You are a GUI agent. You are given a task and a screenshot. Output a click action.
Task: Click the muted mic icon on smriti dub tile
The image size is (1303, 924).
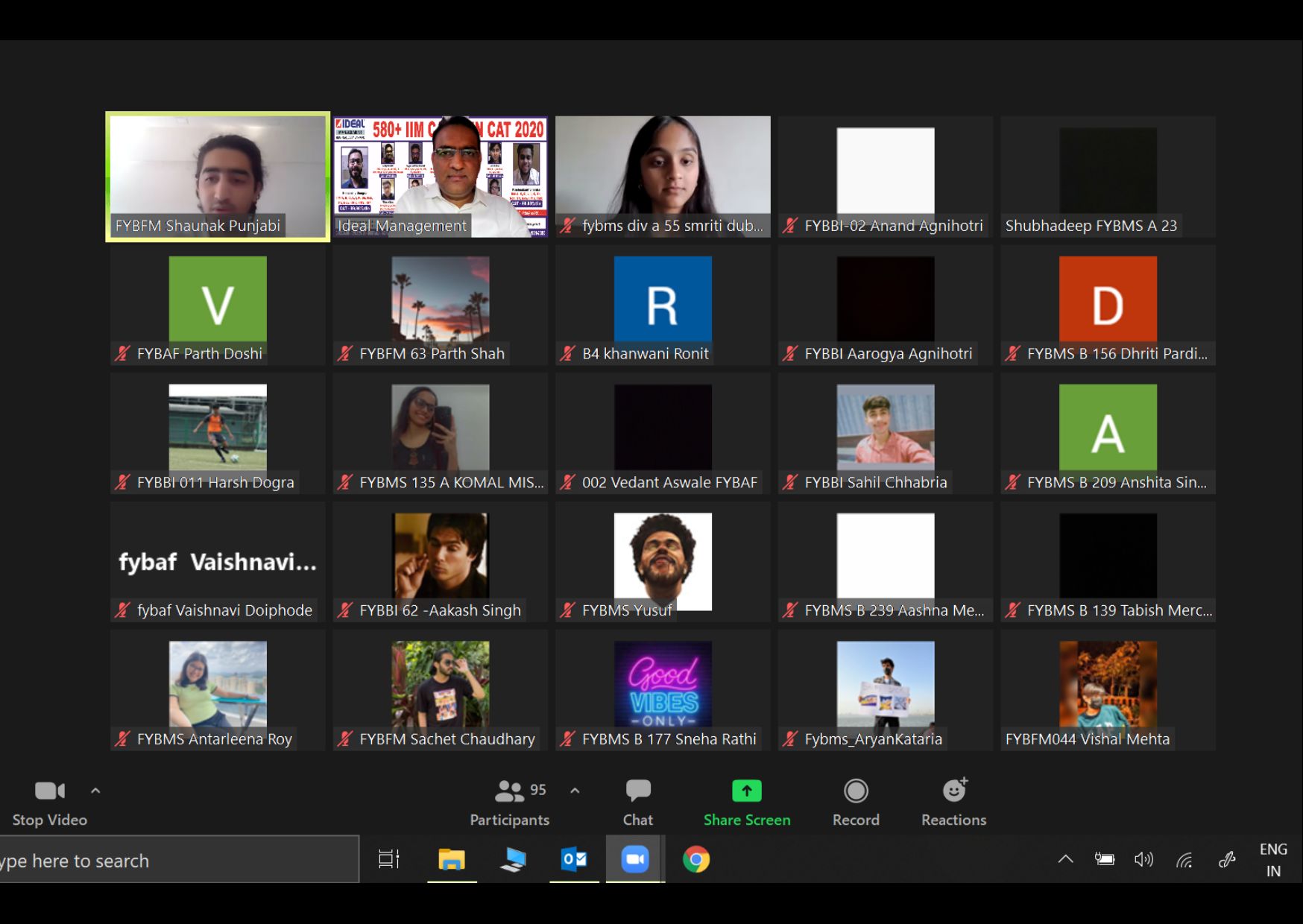568,226
